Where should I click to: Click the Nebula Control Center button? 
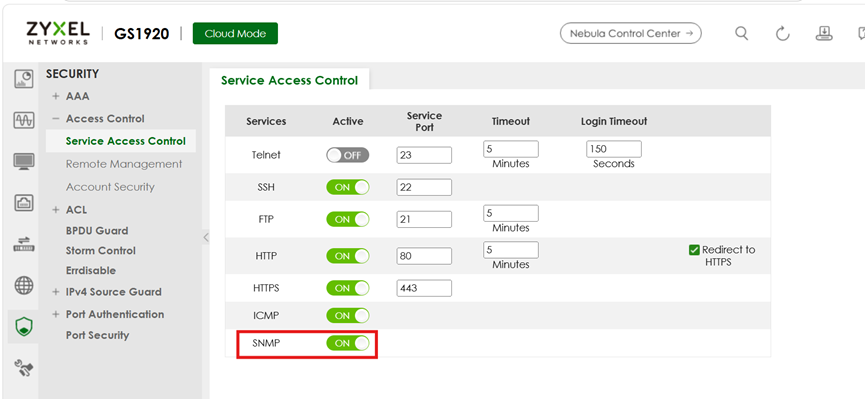[631, 33]
